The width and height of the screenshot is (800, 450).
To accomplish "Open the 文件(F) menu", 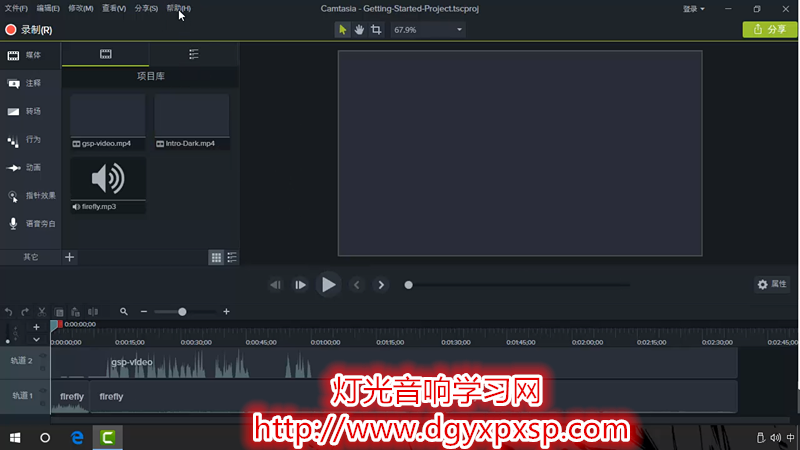I will coord(16,8).
